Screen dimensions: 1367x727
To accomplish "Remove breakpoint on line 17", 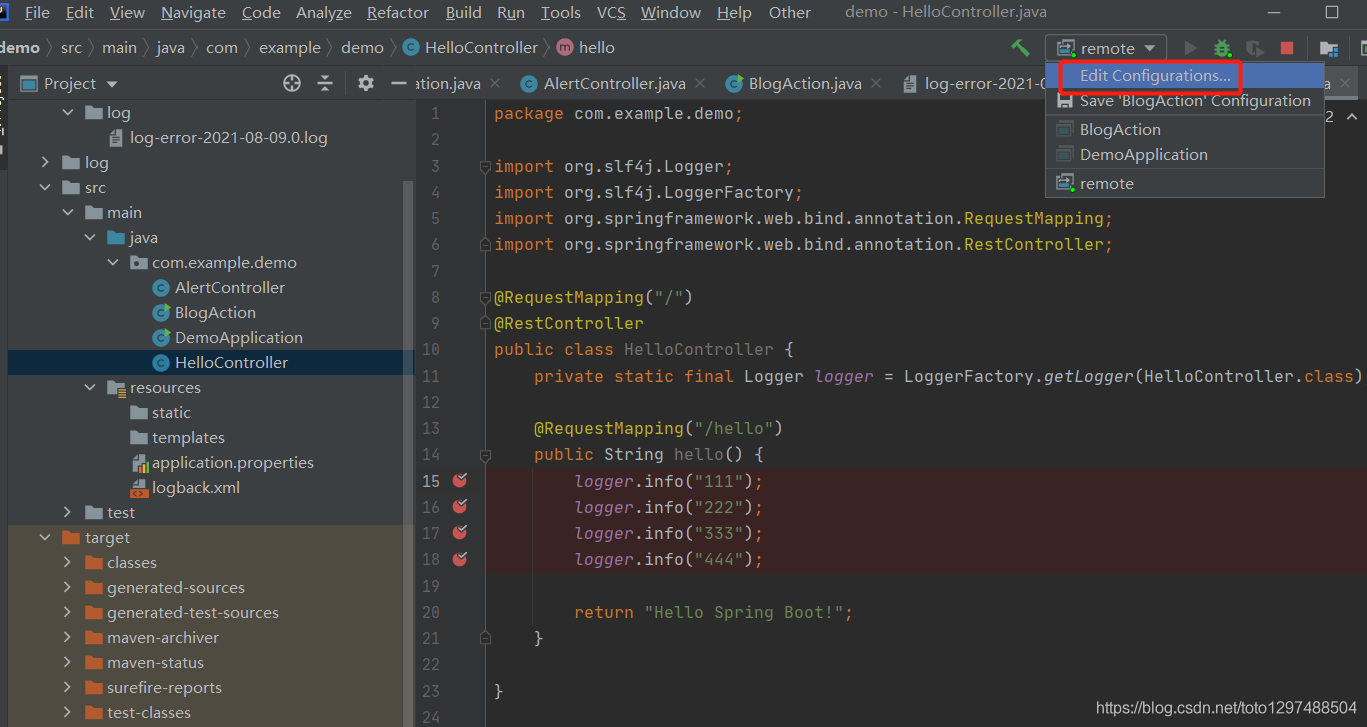I will pyautogui.click(x=460, y=533).
